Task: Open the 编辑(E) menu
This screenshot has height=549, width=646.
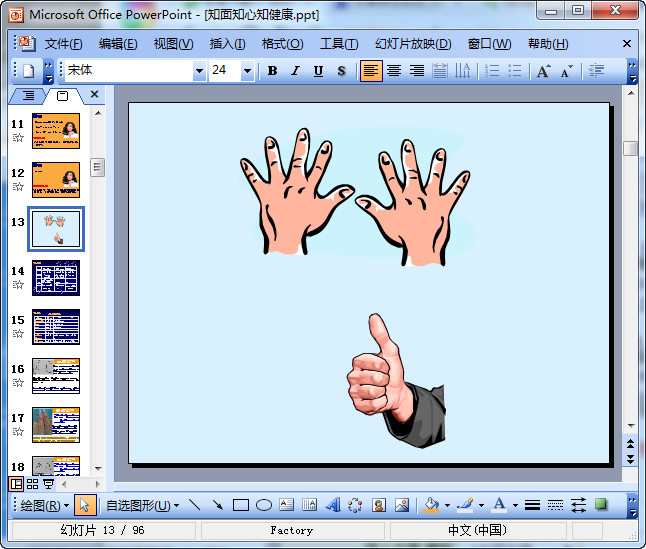Action: pyautogui.click(x=118, y=44)
